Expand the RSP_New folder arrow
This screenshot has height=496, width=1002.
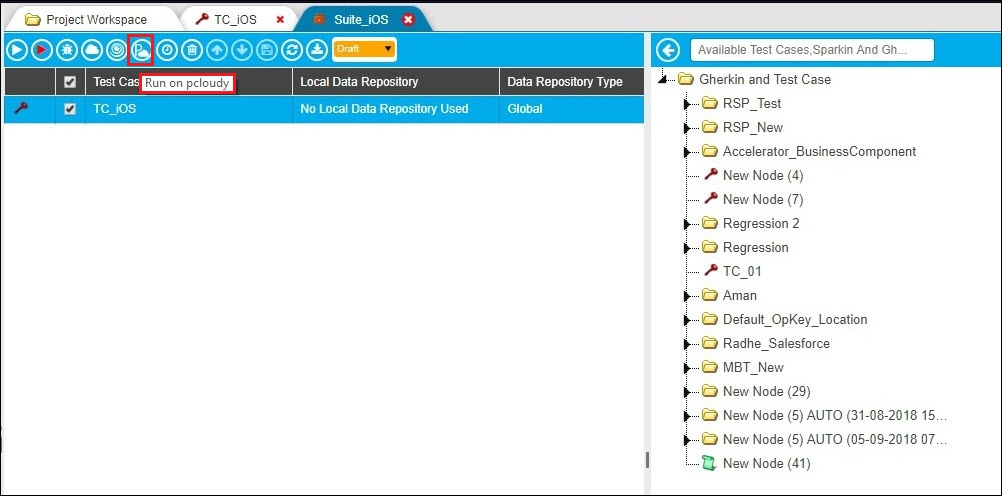[x=687, y=128]
